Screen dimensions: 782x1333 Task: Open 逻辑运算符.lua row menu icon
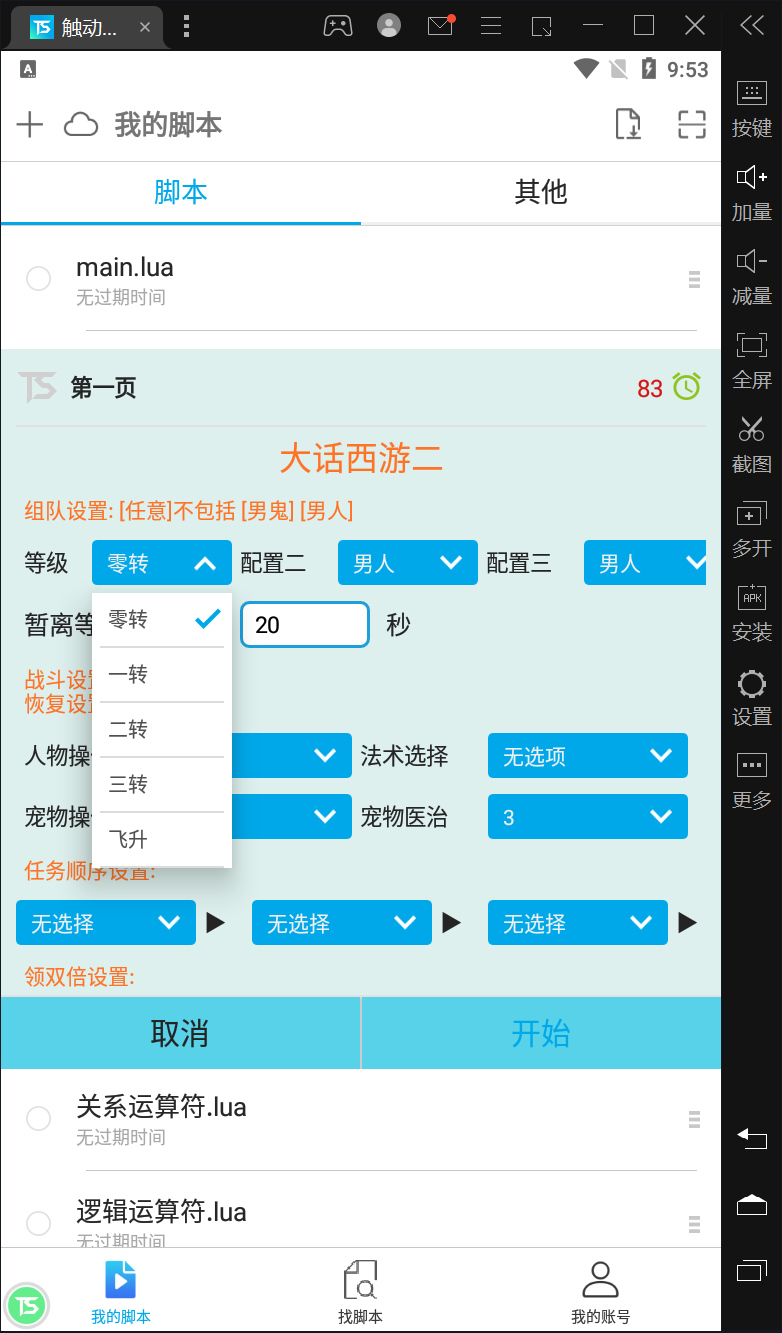pos(694,1224)
